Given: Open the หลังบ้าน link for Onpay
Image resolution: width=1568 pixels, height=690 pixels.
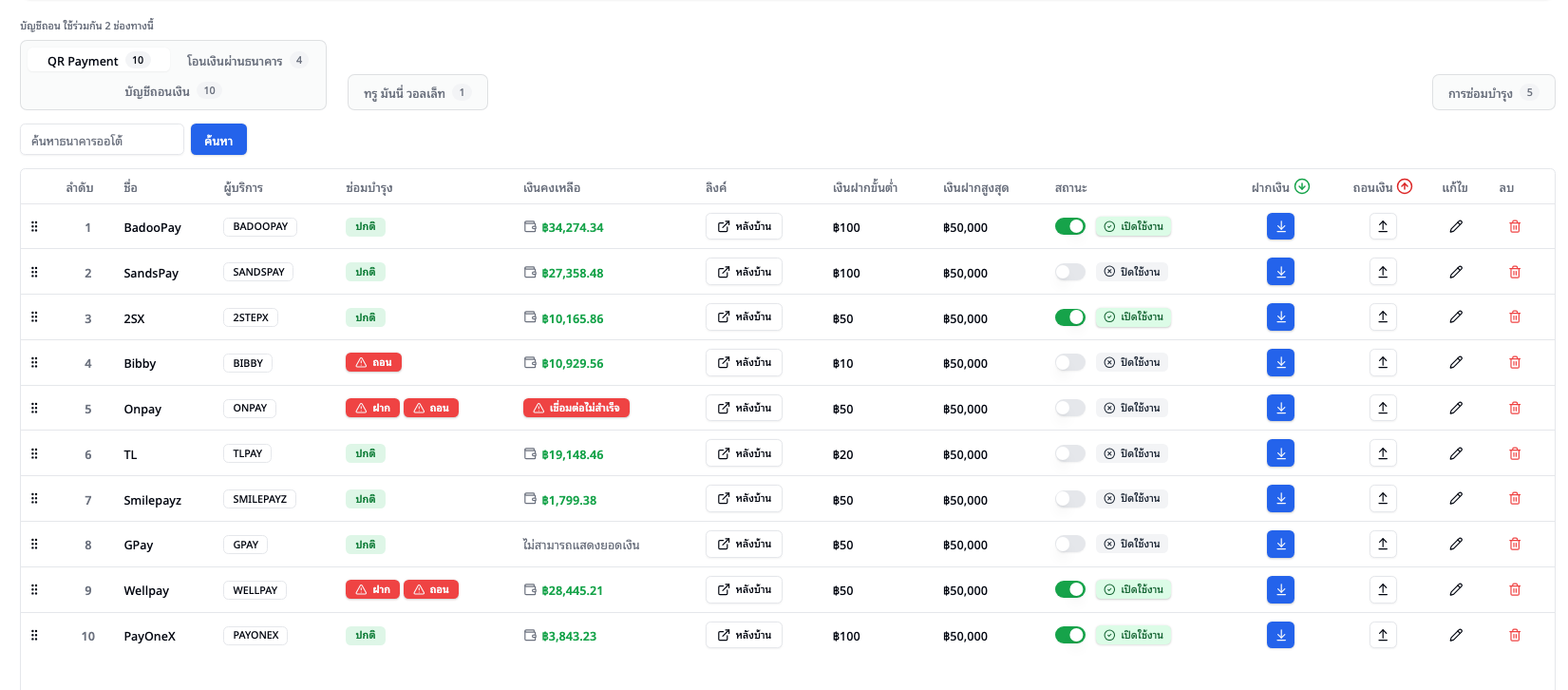Looking at the screenshot, I should (x=744, y=408).
